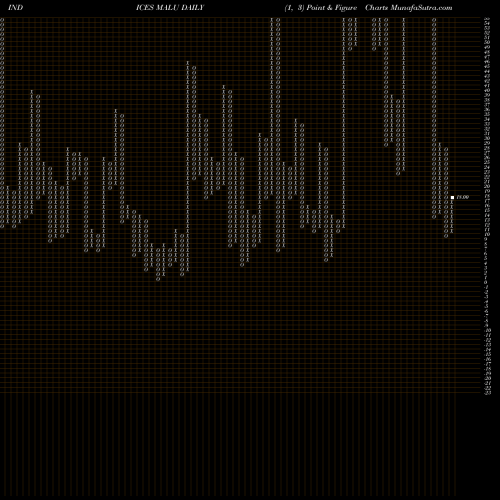Click the white current-price square marker
Image resolution: width=500 pixels, height=500 pixels.
452,197
